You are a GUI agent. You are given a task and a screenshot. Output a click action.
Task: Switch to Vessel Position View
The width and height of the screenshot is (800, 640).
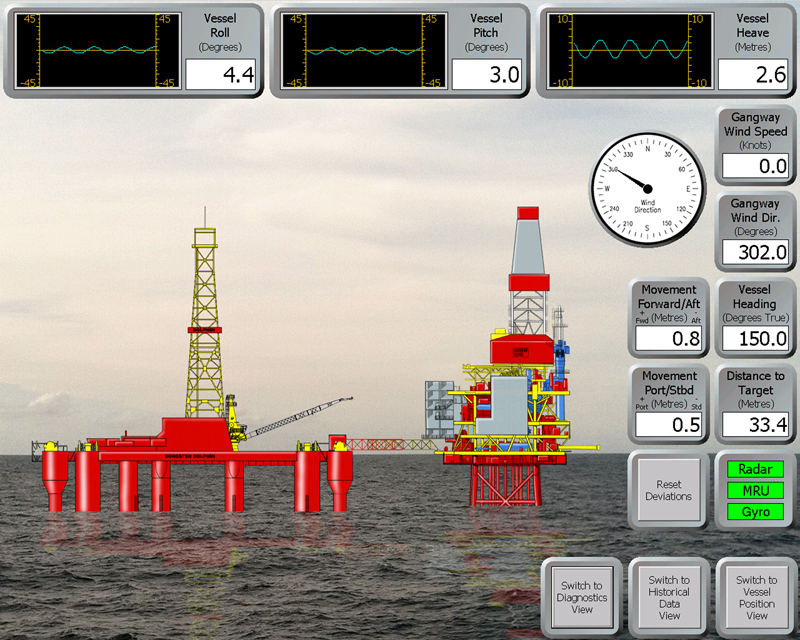coord(756,597)
